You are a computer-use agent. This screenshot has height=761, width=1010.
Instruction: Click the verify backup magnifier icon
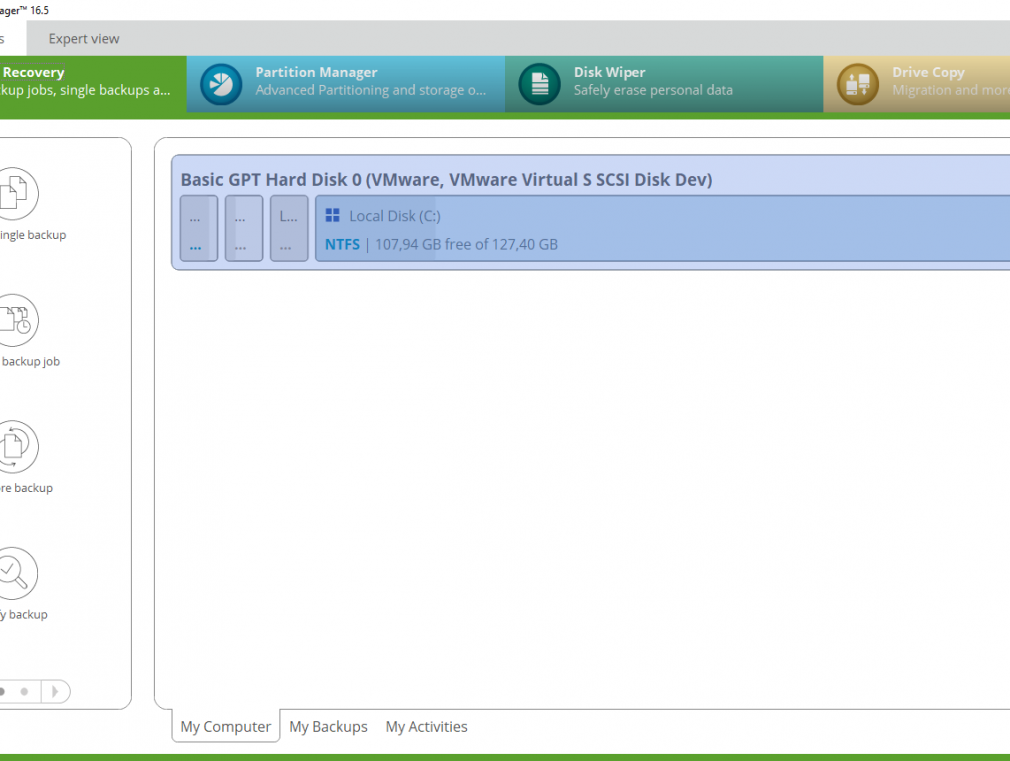pyautogui.click(x=14, y=573)
